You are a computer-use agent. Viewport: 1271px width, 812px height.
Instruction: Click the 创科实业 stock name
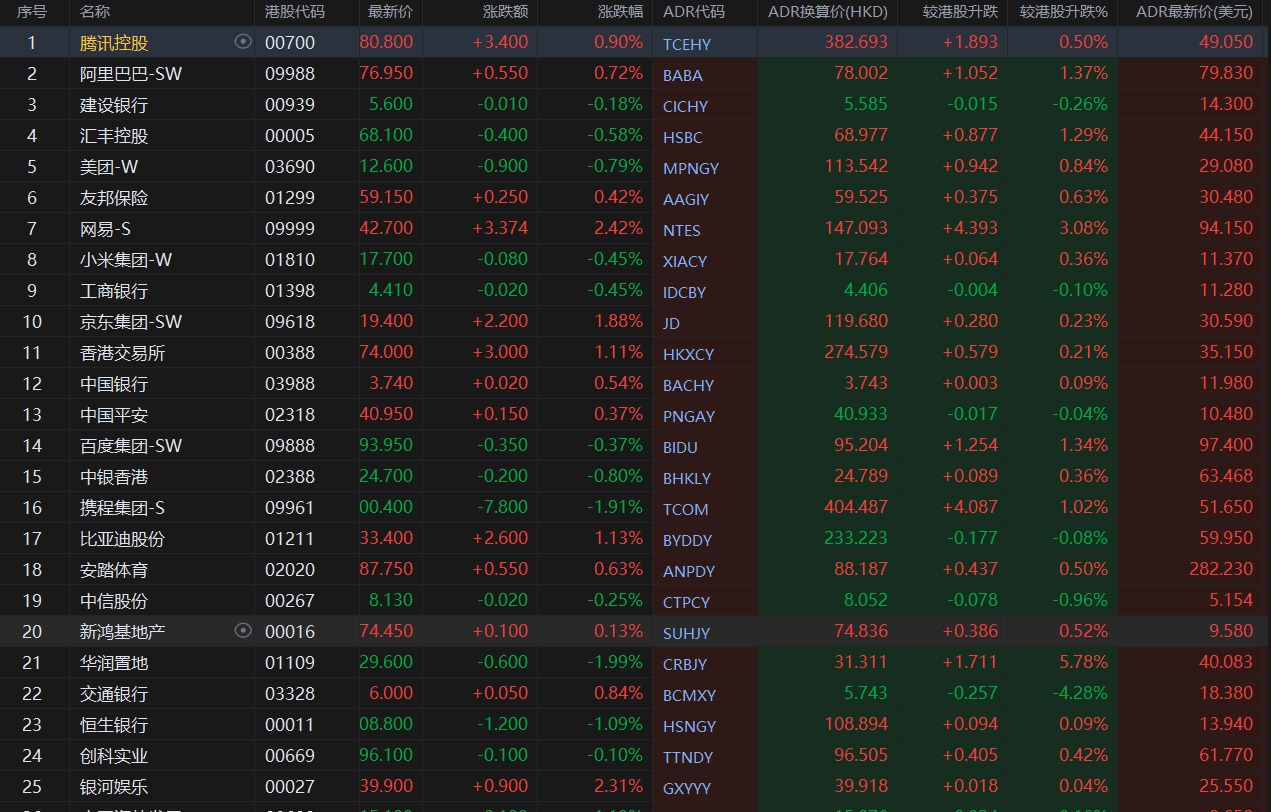(x=114, y=756)
